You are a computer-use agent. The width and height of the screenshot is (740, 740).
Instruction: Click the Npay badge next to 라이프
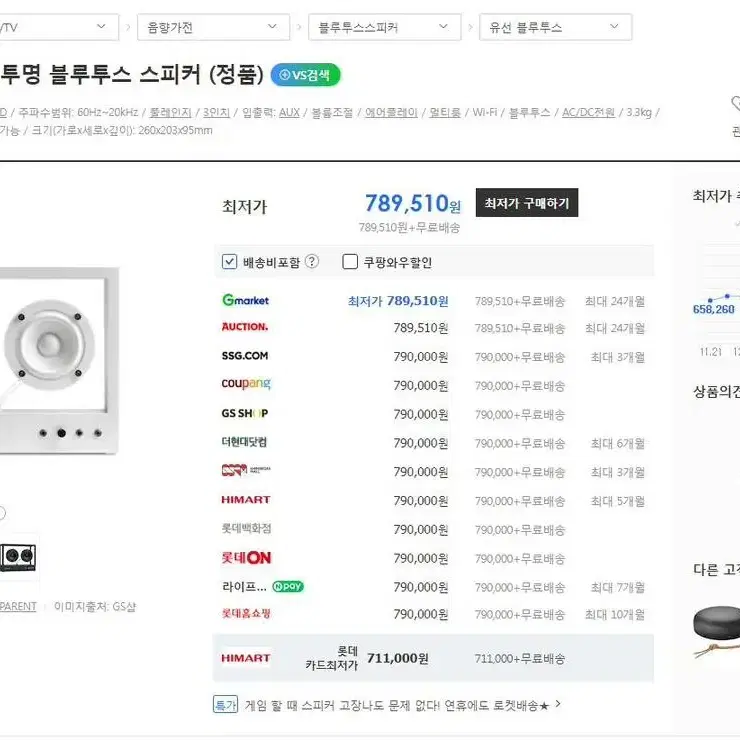pos(288,587)
